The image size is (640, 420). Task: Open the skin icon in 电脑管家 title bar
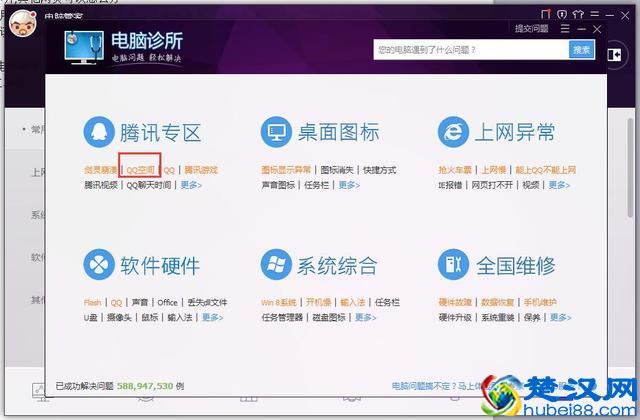point(578,15)
